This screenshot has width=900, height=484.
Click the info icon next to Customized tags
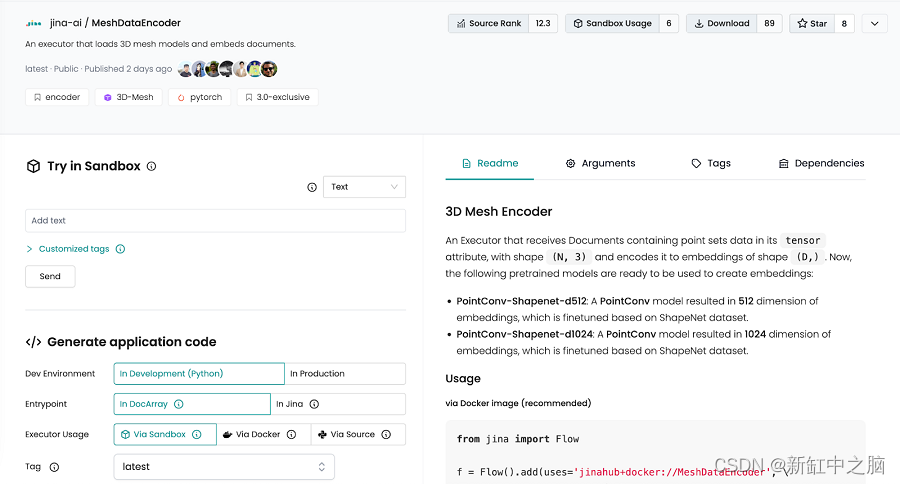tap(120, 249)
